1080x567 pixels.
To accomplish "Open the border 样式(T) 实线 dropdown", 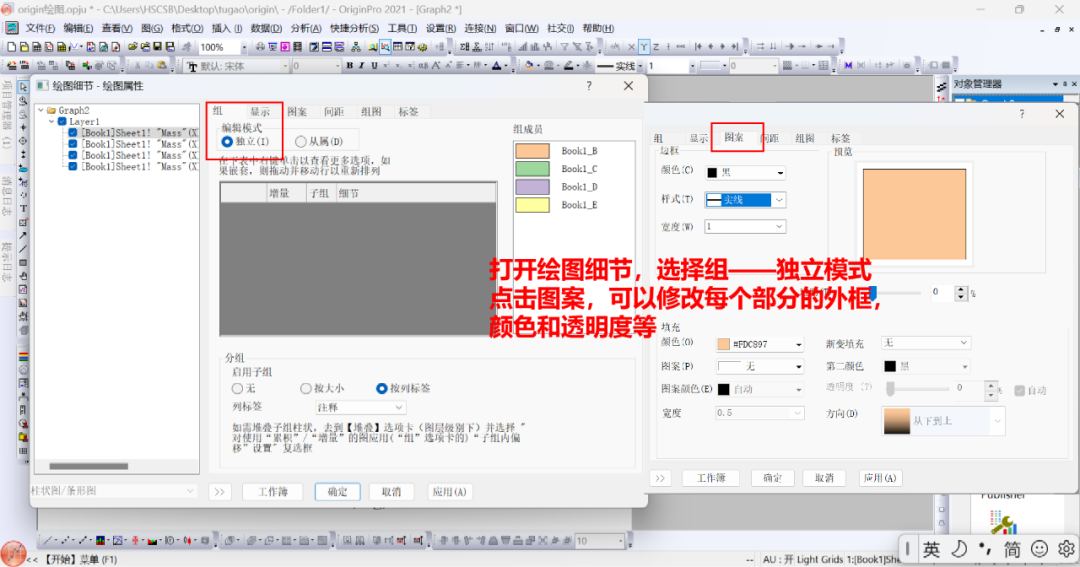I will coord(745,200).
